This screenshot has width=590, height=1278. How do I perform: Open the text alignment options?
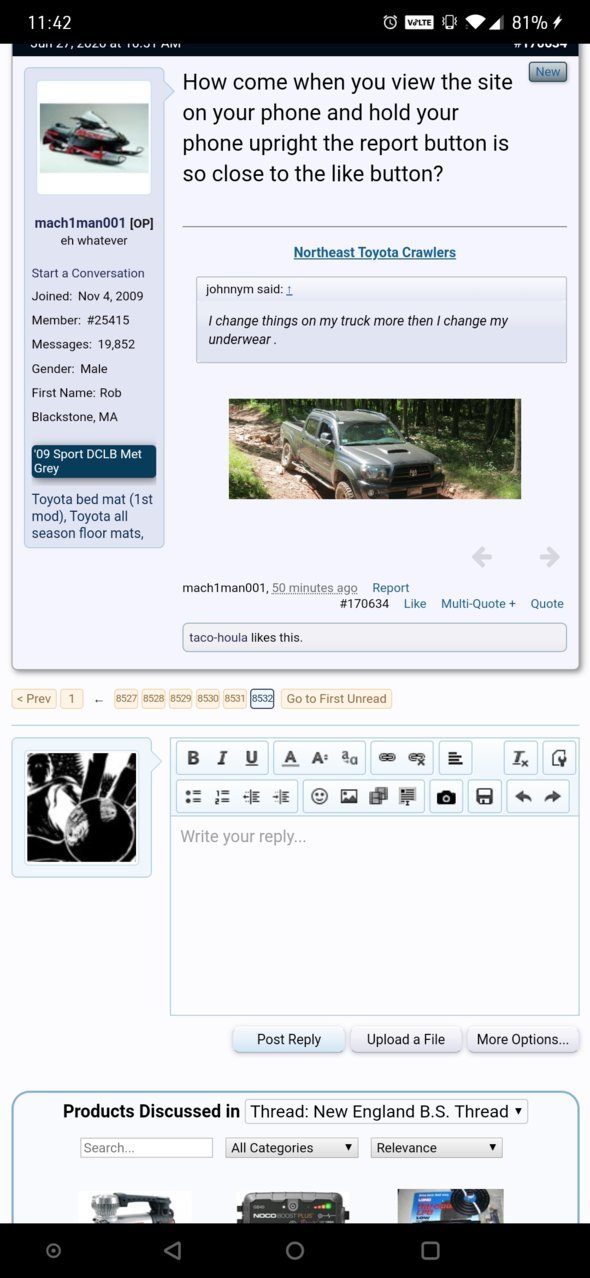point(455,758)
